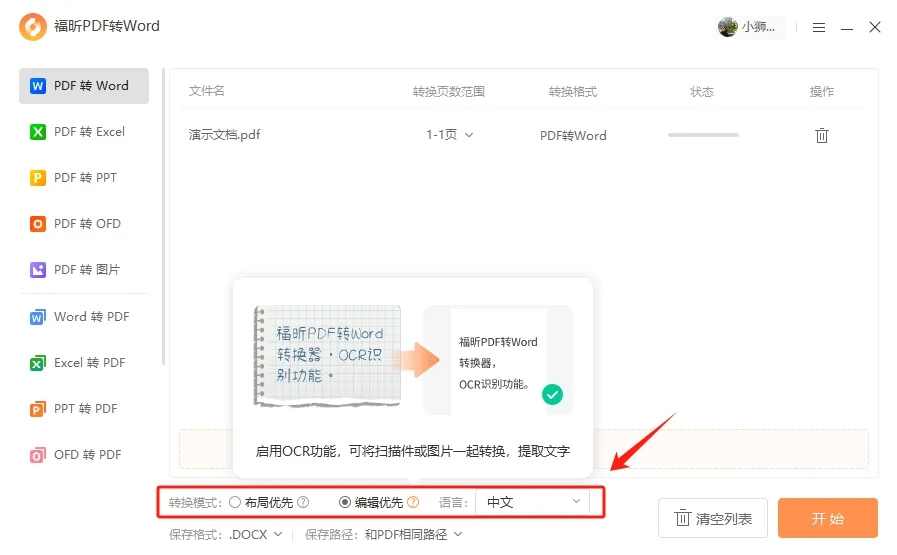This screenshot has height=555, width=897.
Task: Switch to PDF 转 Excel mode
Action: pos(84,132)
